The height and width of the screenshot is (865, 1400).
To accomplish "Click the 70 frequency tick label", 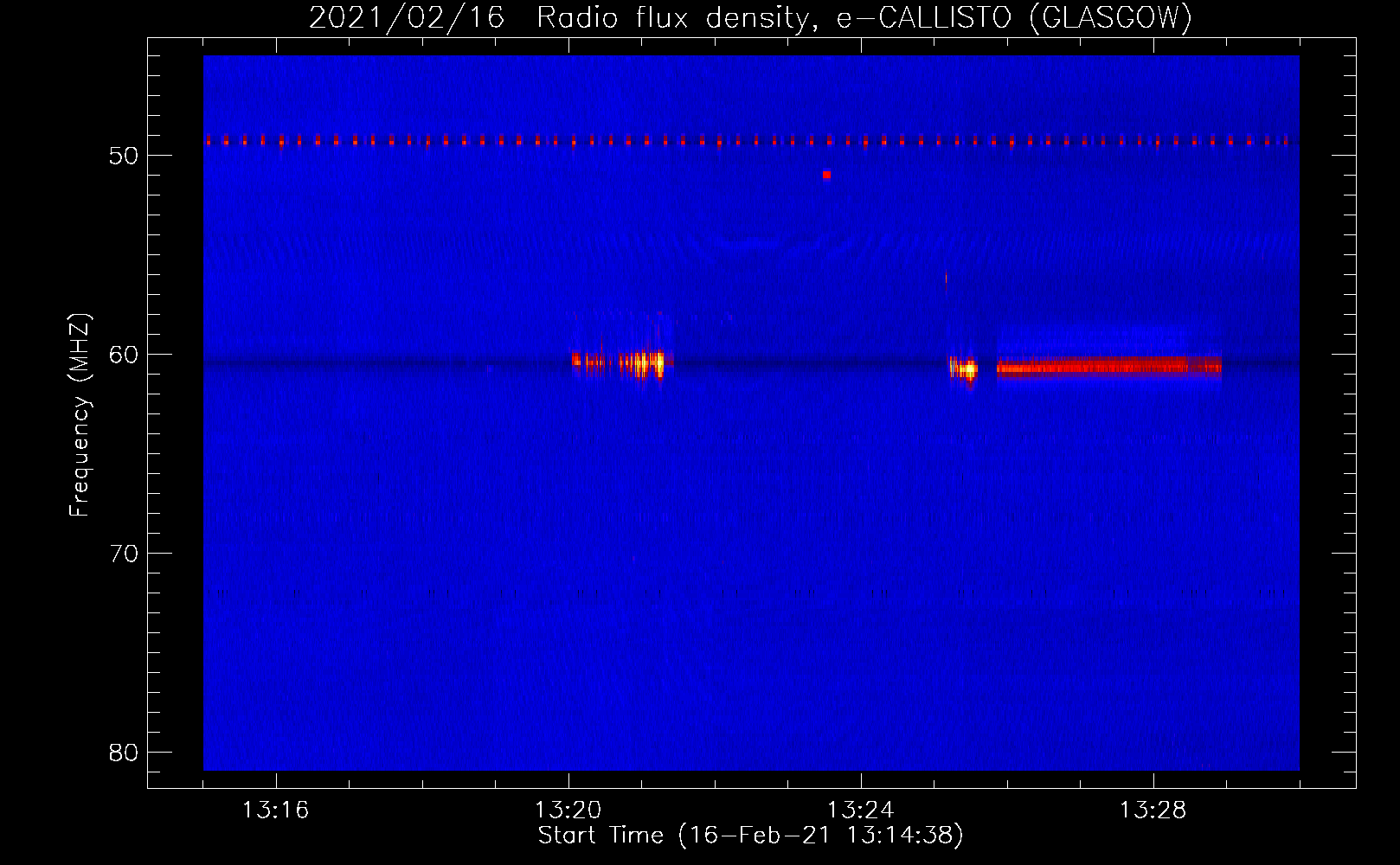I will click(x=124, y=554).
